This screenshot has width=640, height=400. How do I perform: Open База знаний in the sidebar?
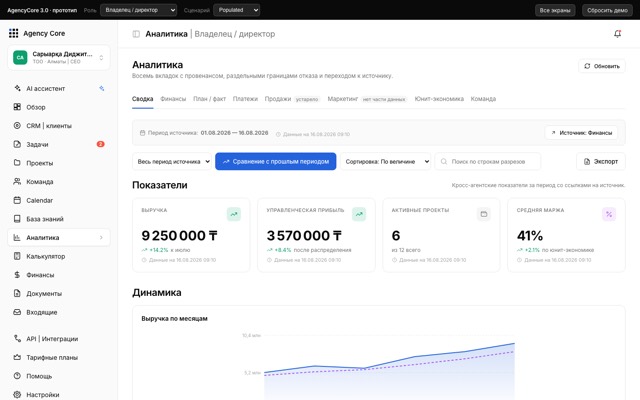click(x=59, y=219)
